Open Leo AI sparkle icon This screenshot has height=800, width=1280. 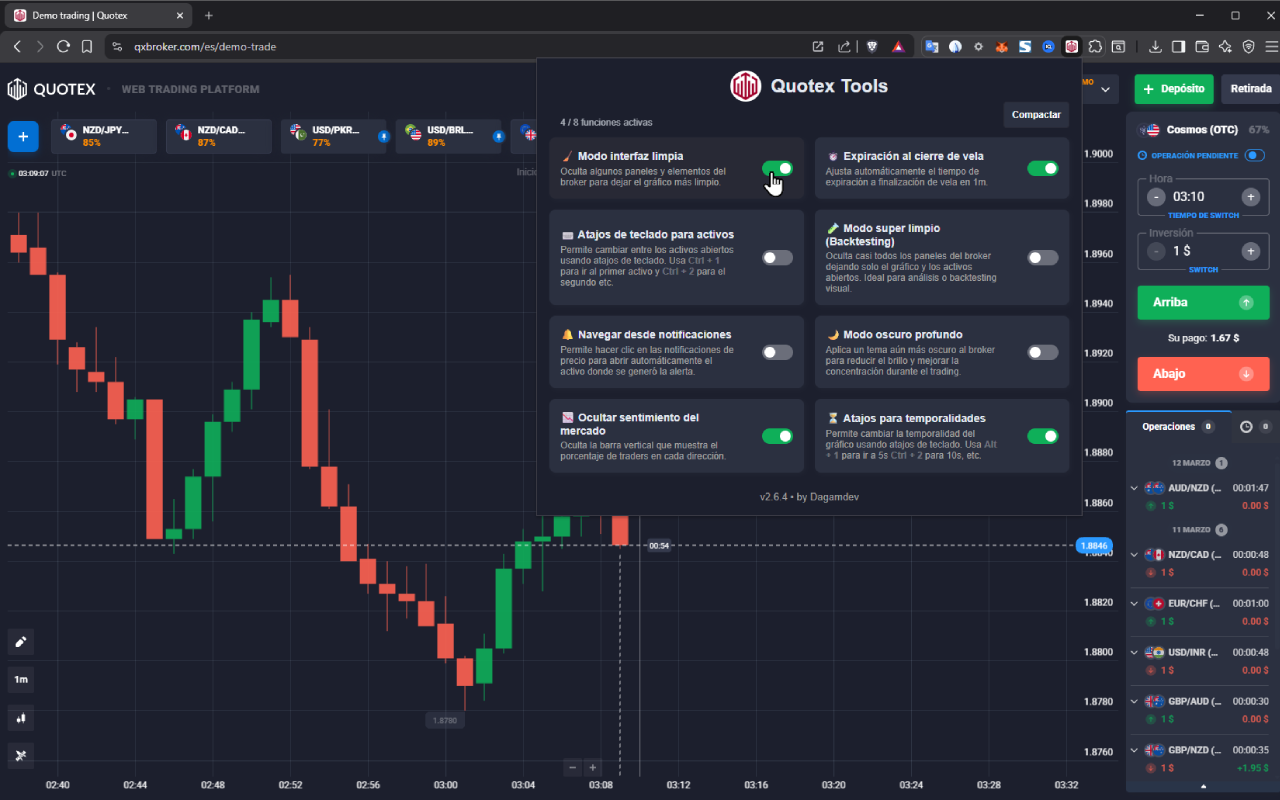[x=1225, y=46]
